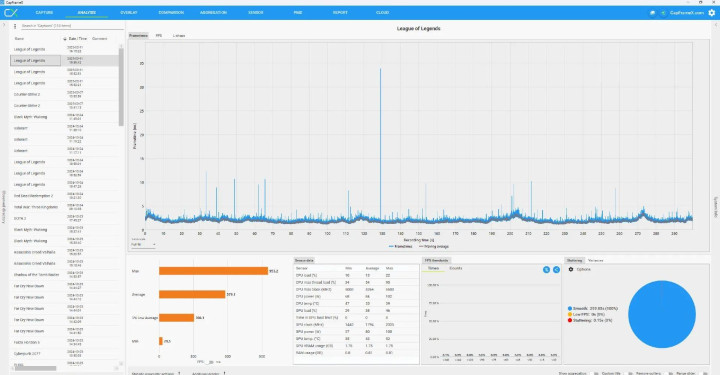Switch to the COMPARISON tab
Image resolution: width=720 pixels, height=375 pixels.
pos(171,12)
